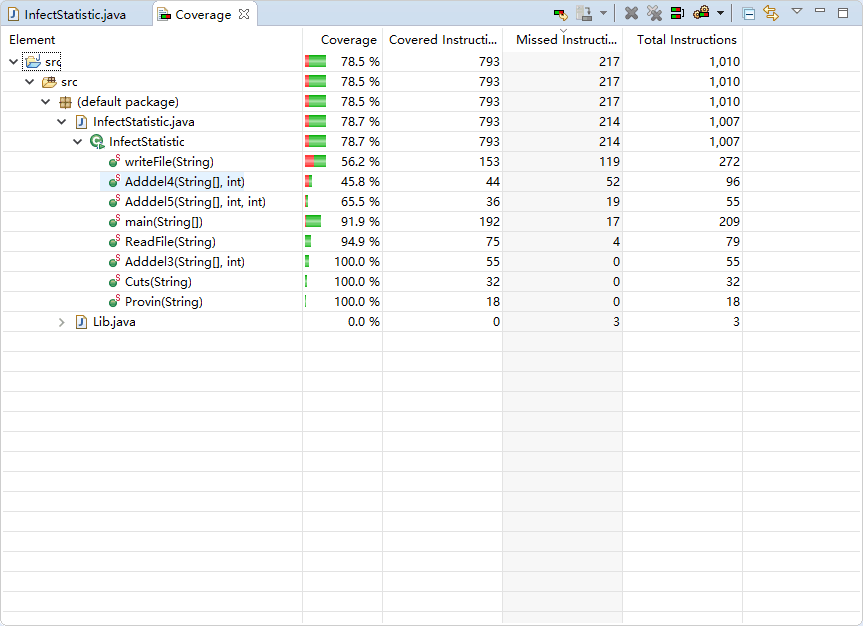
Task: Open the Coverage View Menu triangle
Action: [796, 11]
